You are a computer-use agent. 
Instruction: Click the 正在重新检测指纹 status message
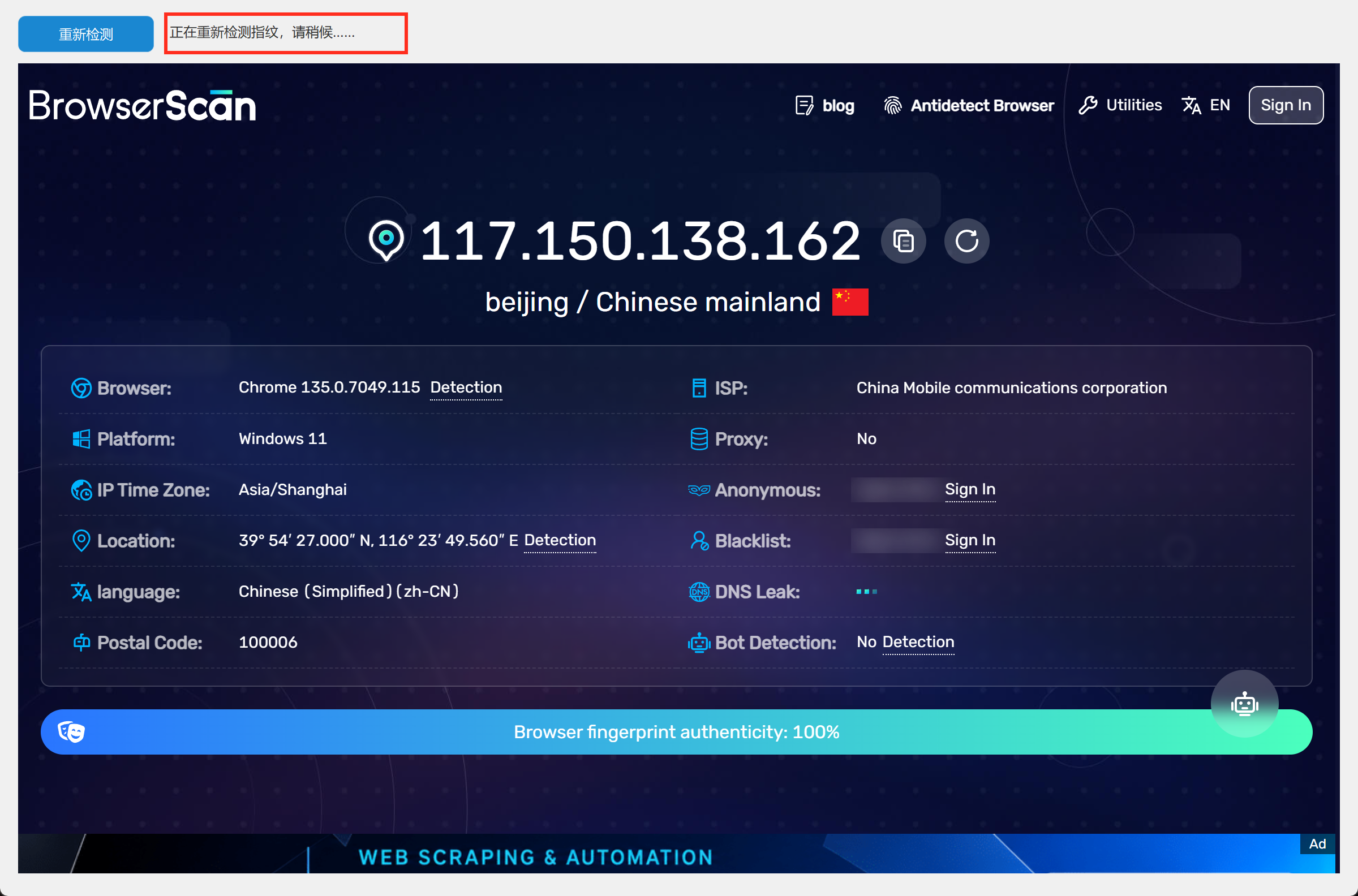point(263,33)
